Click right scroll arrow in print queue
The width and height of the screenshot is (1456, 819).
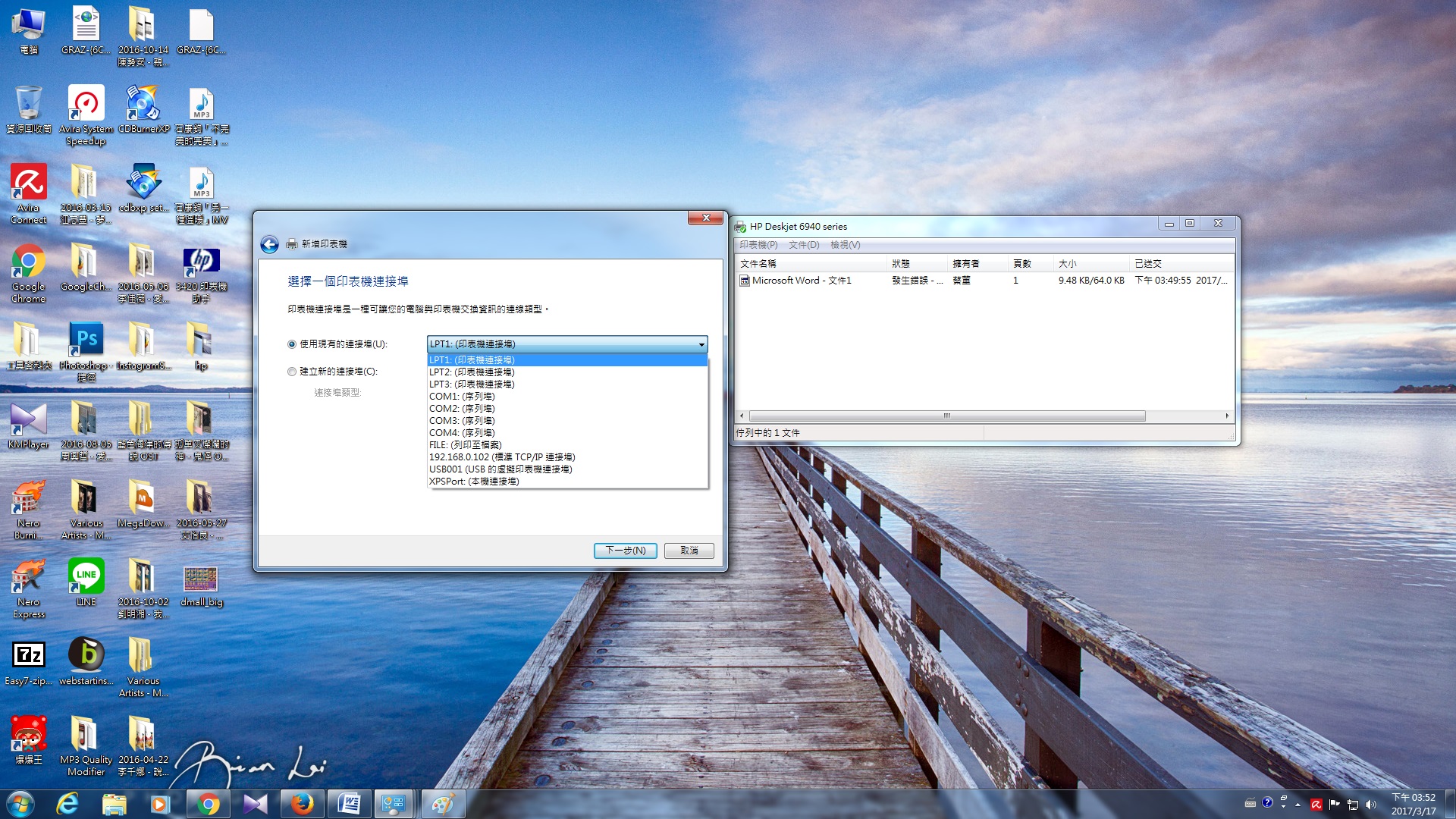[x=1227, y=416]
